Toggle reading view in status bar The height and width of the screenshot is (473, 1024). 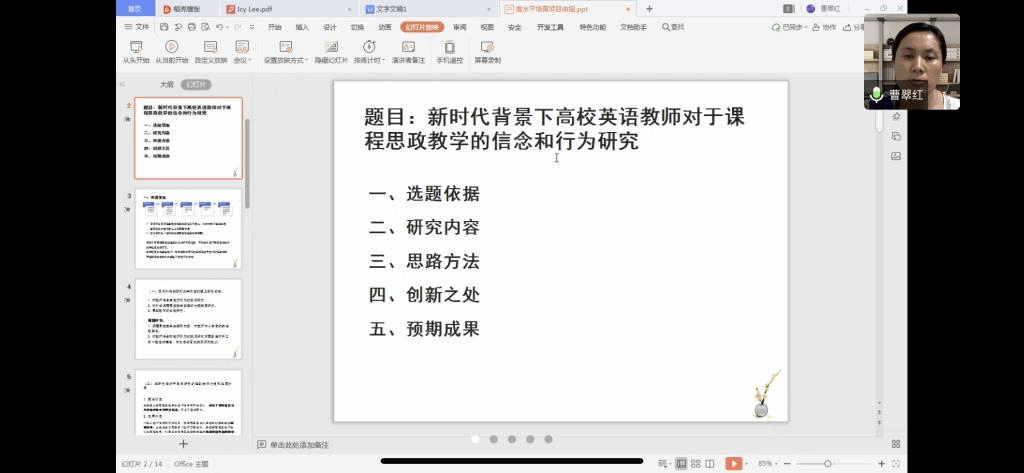click(x=710, y=464)
